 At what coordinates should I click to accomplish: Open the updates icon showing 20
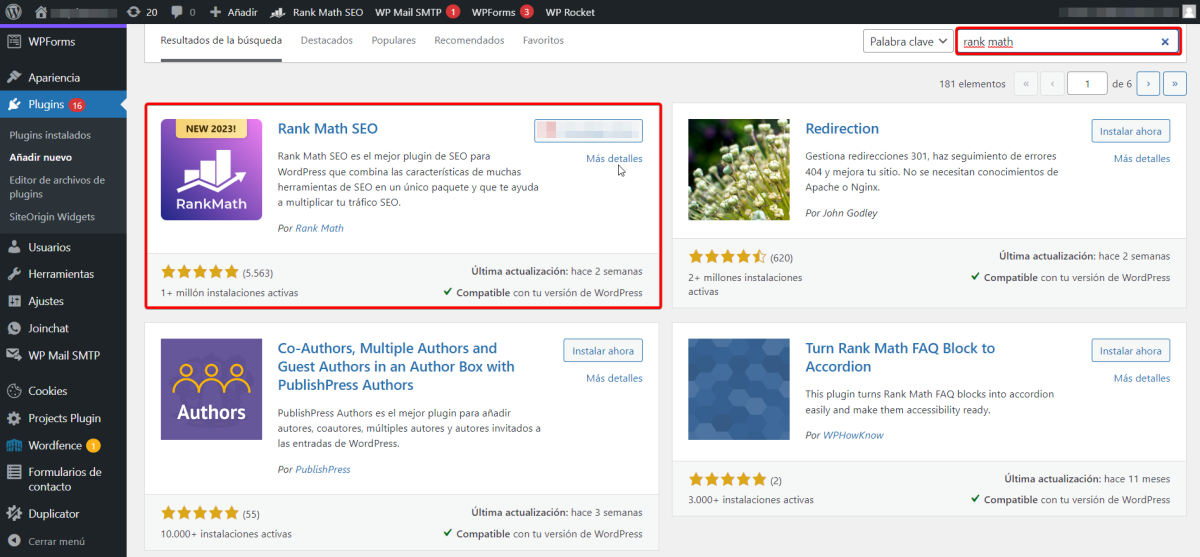coord(143,12)
